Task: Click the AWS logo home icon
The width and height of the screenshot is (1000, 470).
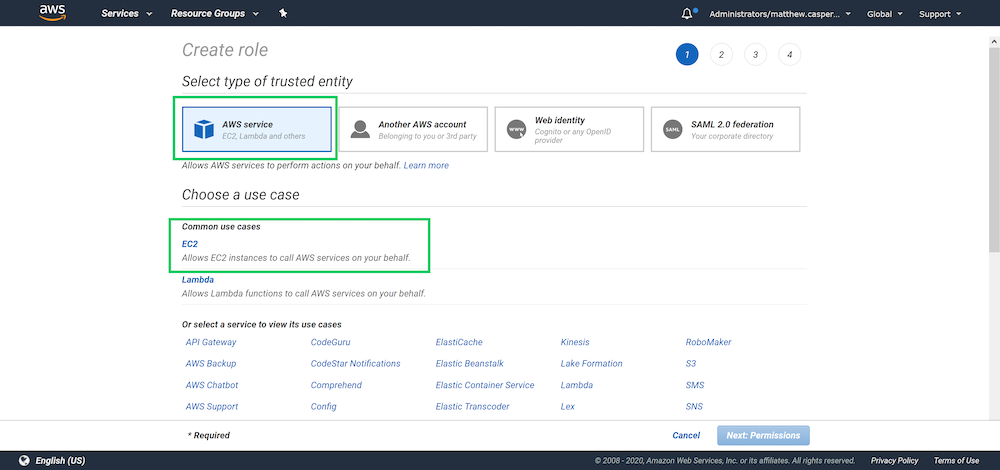Action: pos(52,13)
